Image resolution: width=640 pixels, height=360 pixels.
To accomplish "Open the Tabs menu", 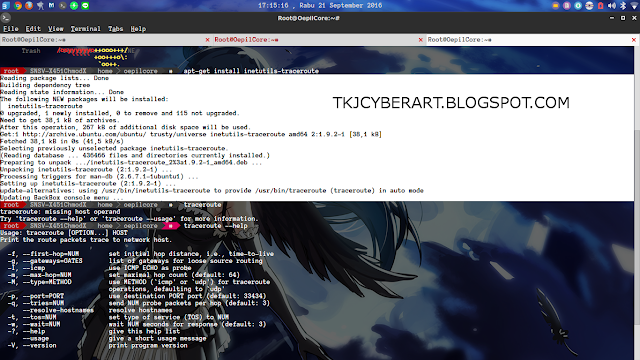I will [x=116, y=29].
